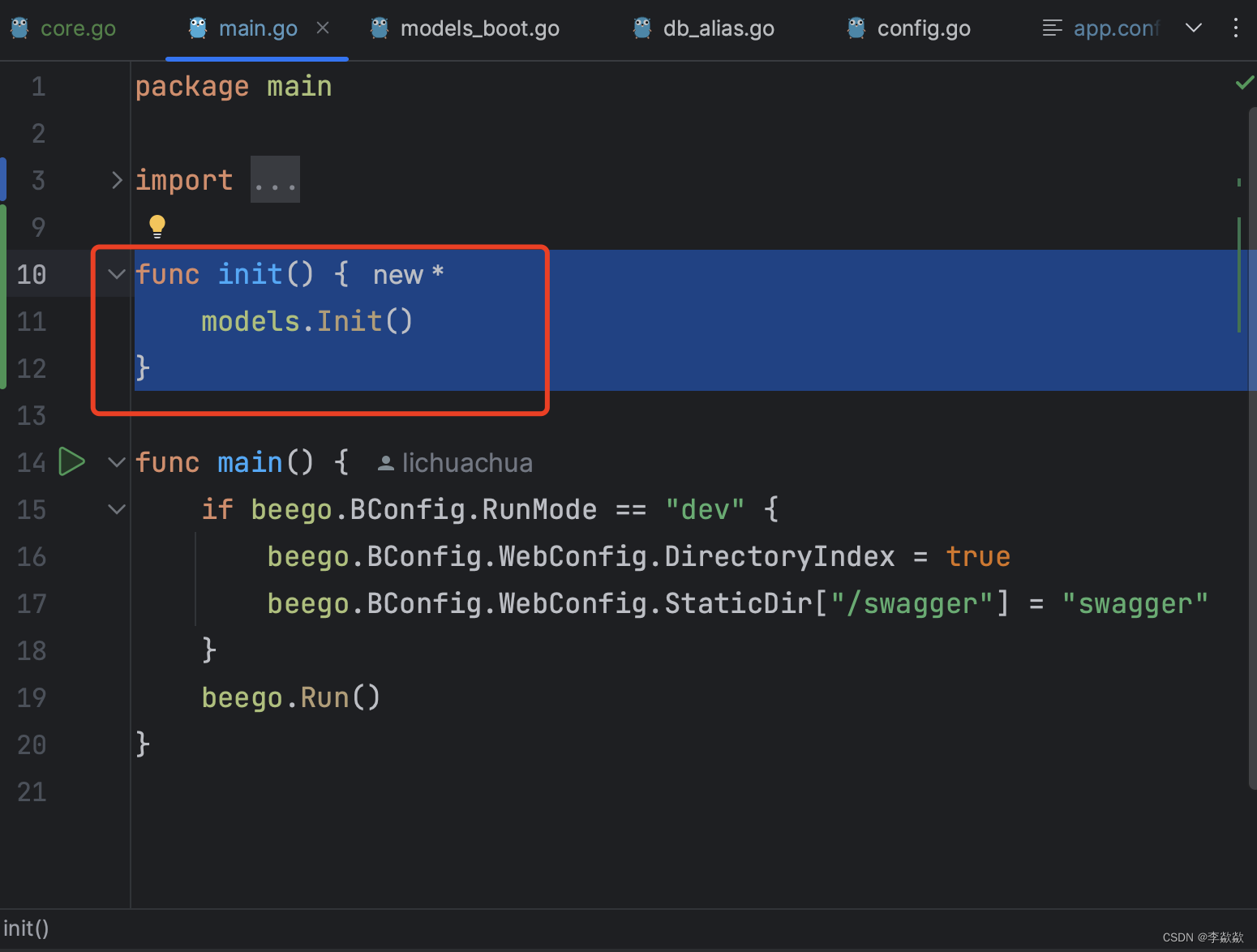Open the core.go tab

78,28
